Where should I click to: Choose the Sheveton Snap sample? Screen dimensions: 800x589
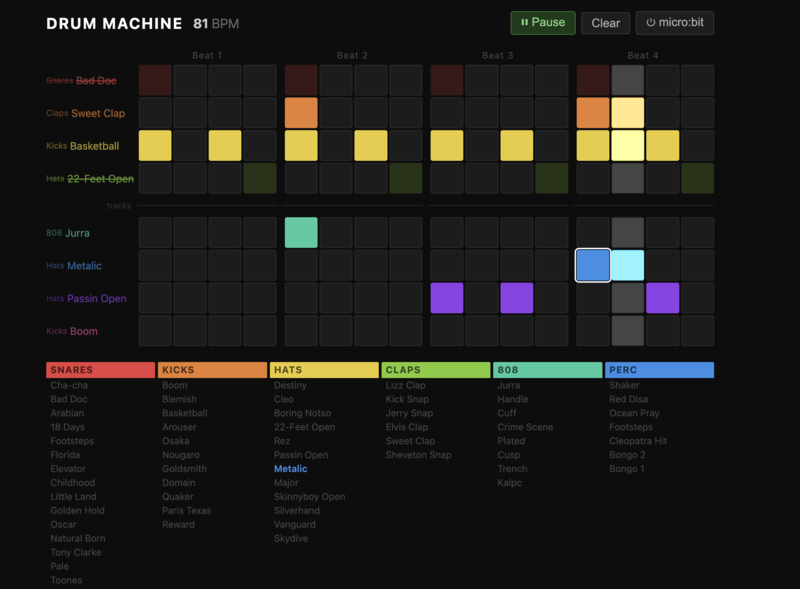coord(418,455)
